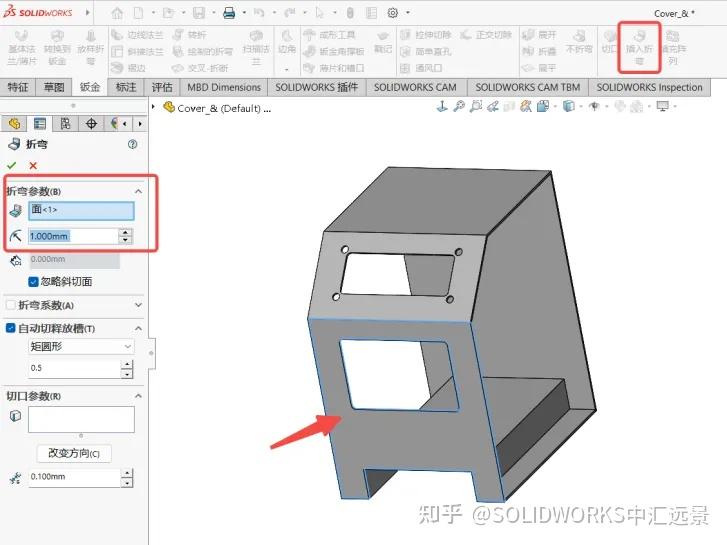This screenshot has width=727, height=545.
Task: Click the Section View icon in viewport toolbar
Action: click(509, 107)
